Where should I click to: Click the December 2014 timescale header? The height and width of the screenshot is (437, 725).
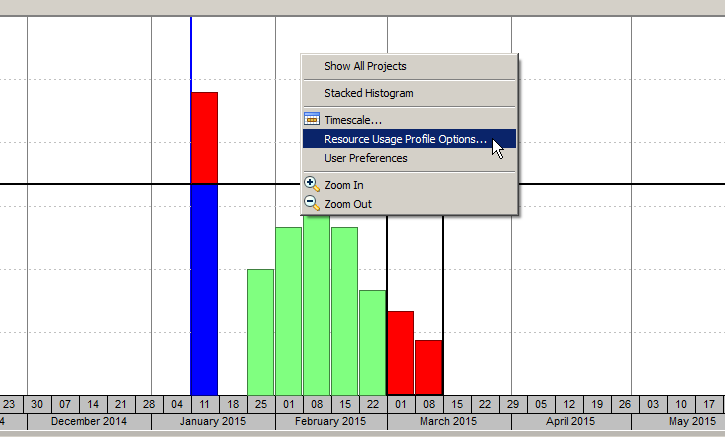pyautogui.click(x=89, y=422)
